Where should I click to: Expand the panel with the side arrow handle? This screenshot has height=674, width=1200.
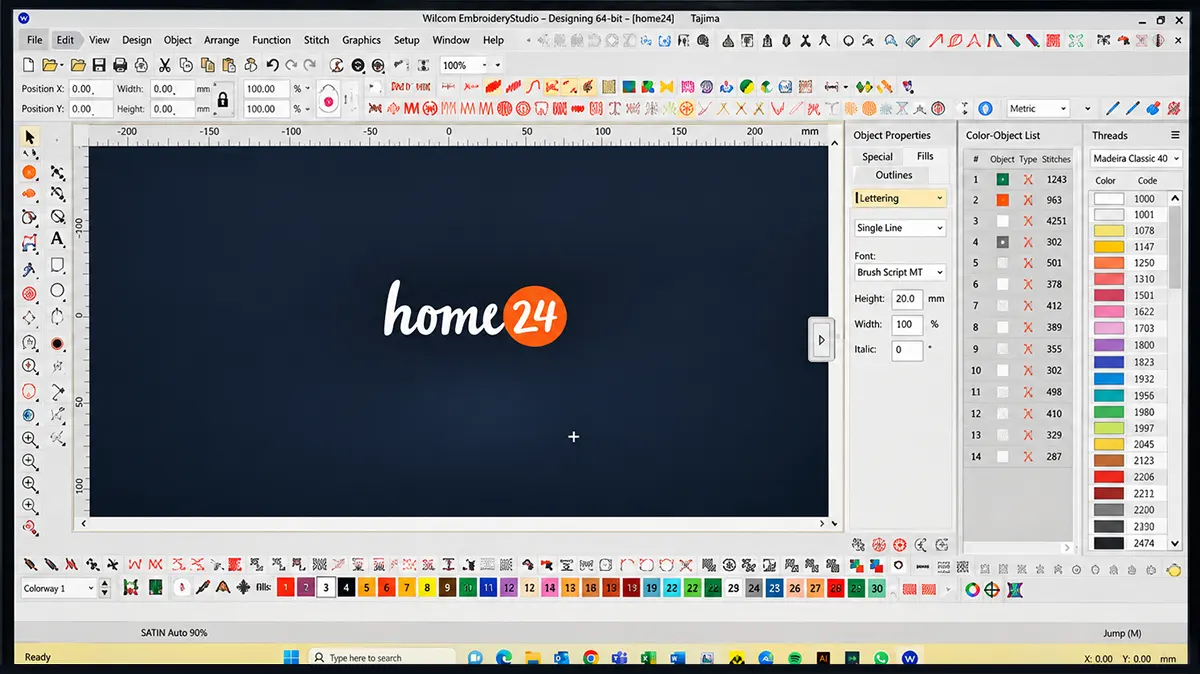coord(821,340)
